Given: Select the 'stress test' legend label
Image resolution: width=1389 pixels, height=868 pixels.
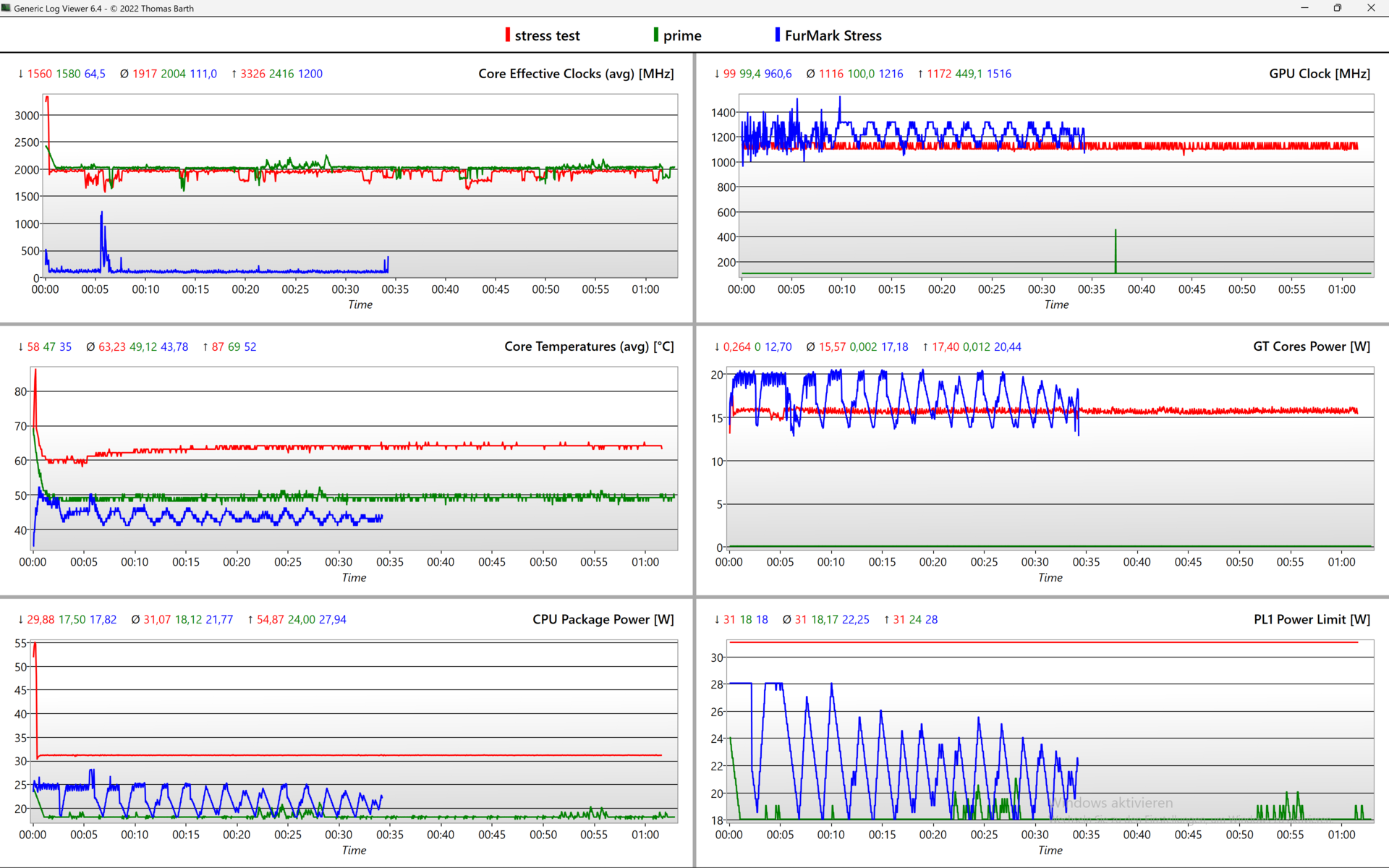Looking at the screenshot, I should (547, 35).
